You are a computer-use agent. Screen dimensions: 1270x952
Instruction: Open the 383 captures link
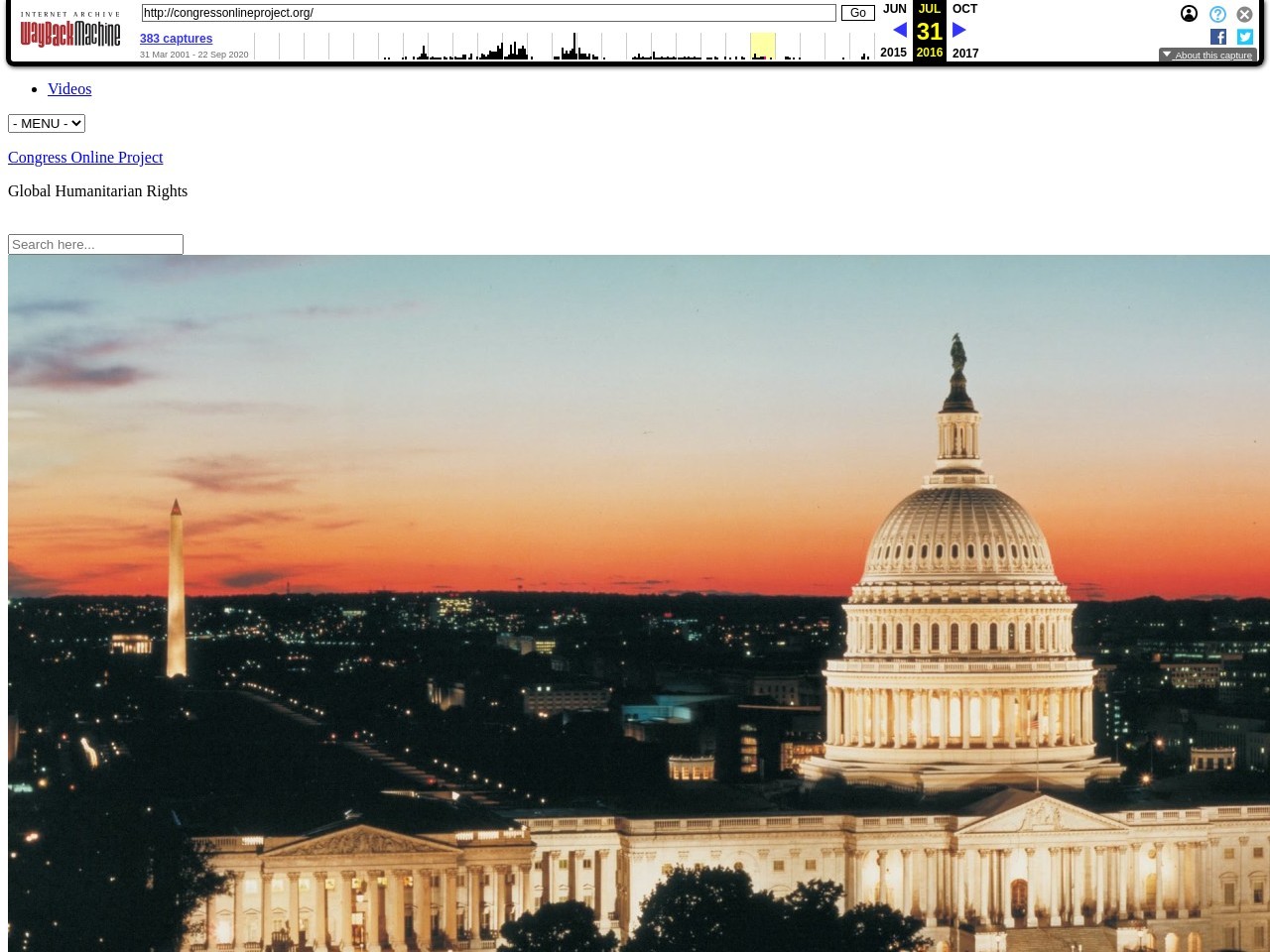[176, 39]
